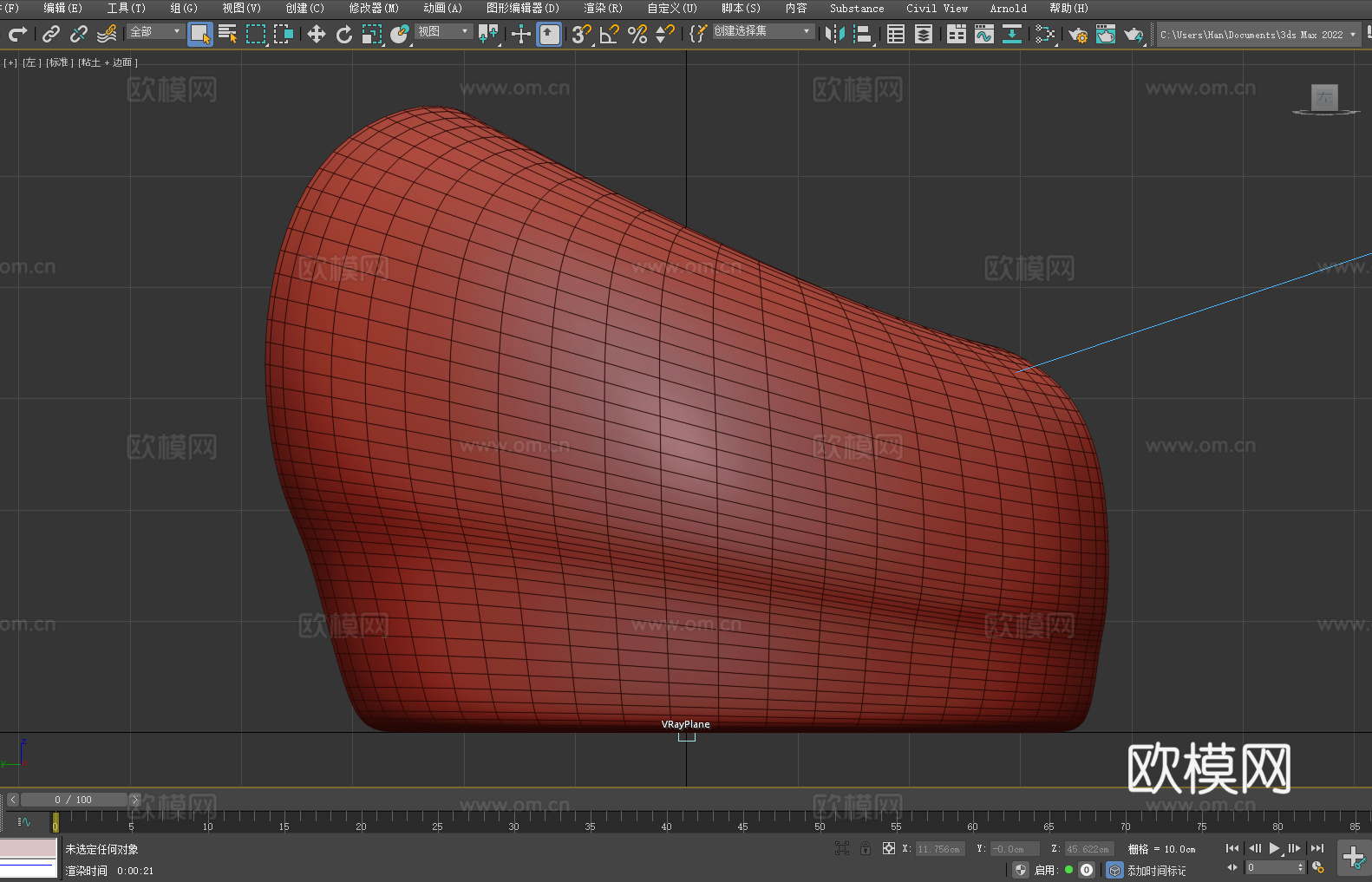The height and width of the screenshot is (882, 1372).
Task: Open the project path dropdown
Action: (1258, 35)
